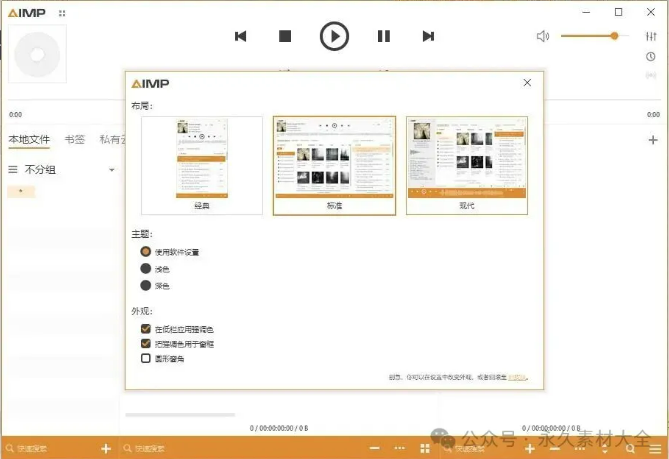Click the grid view icon in bottom bar
669x459 pixels.
(x=425, y=450)
